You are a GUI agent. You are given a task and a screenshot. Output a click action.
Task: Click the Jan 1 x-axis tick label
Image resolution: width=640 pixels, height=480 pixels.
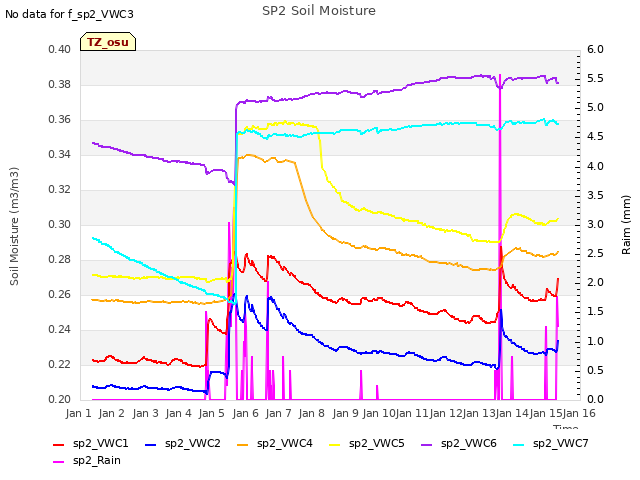click(x=78, y=413)
